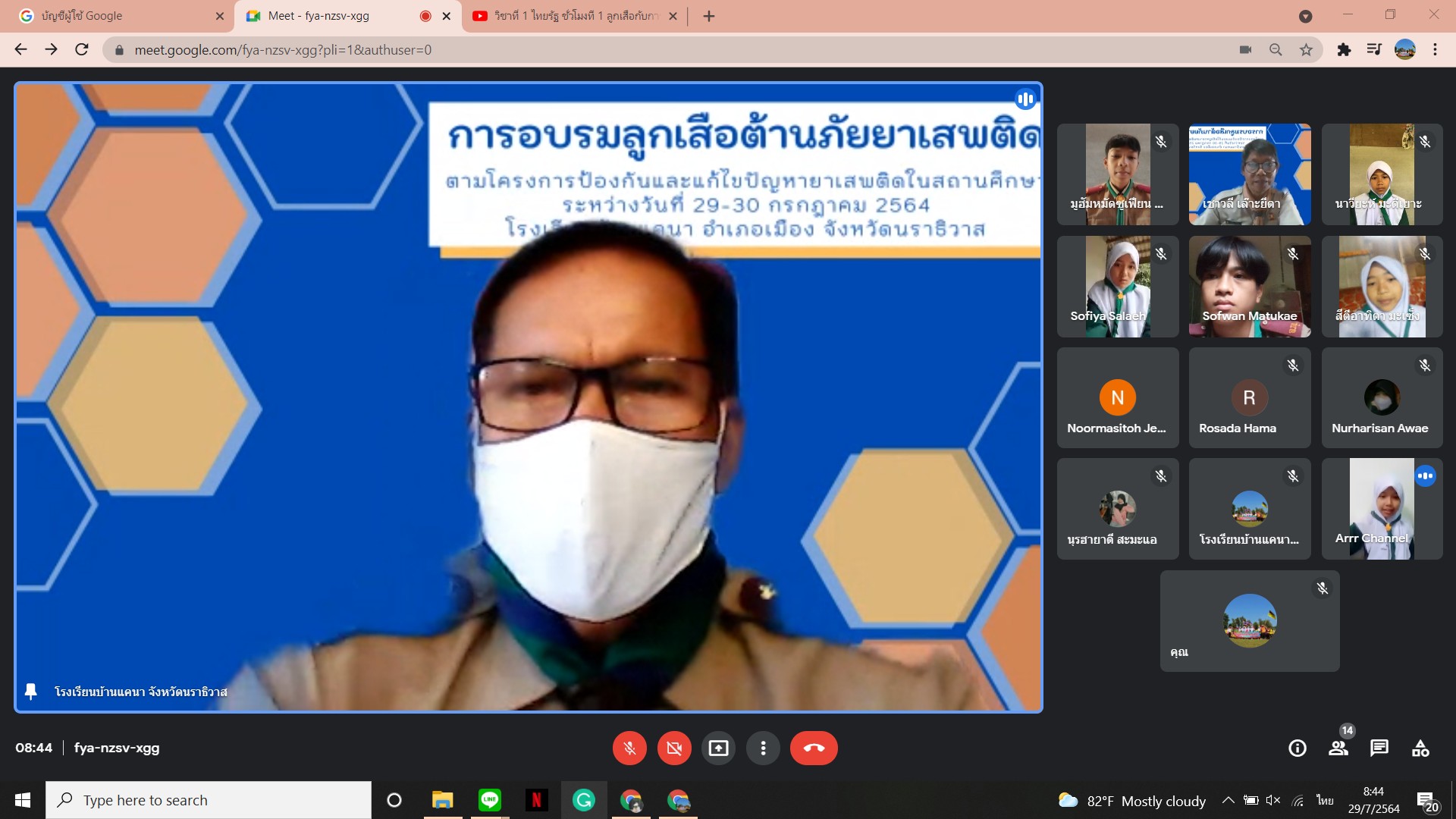Open more options three-dot menu

coord(763,748)
